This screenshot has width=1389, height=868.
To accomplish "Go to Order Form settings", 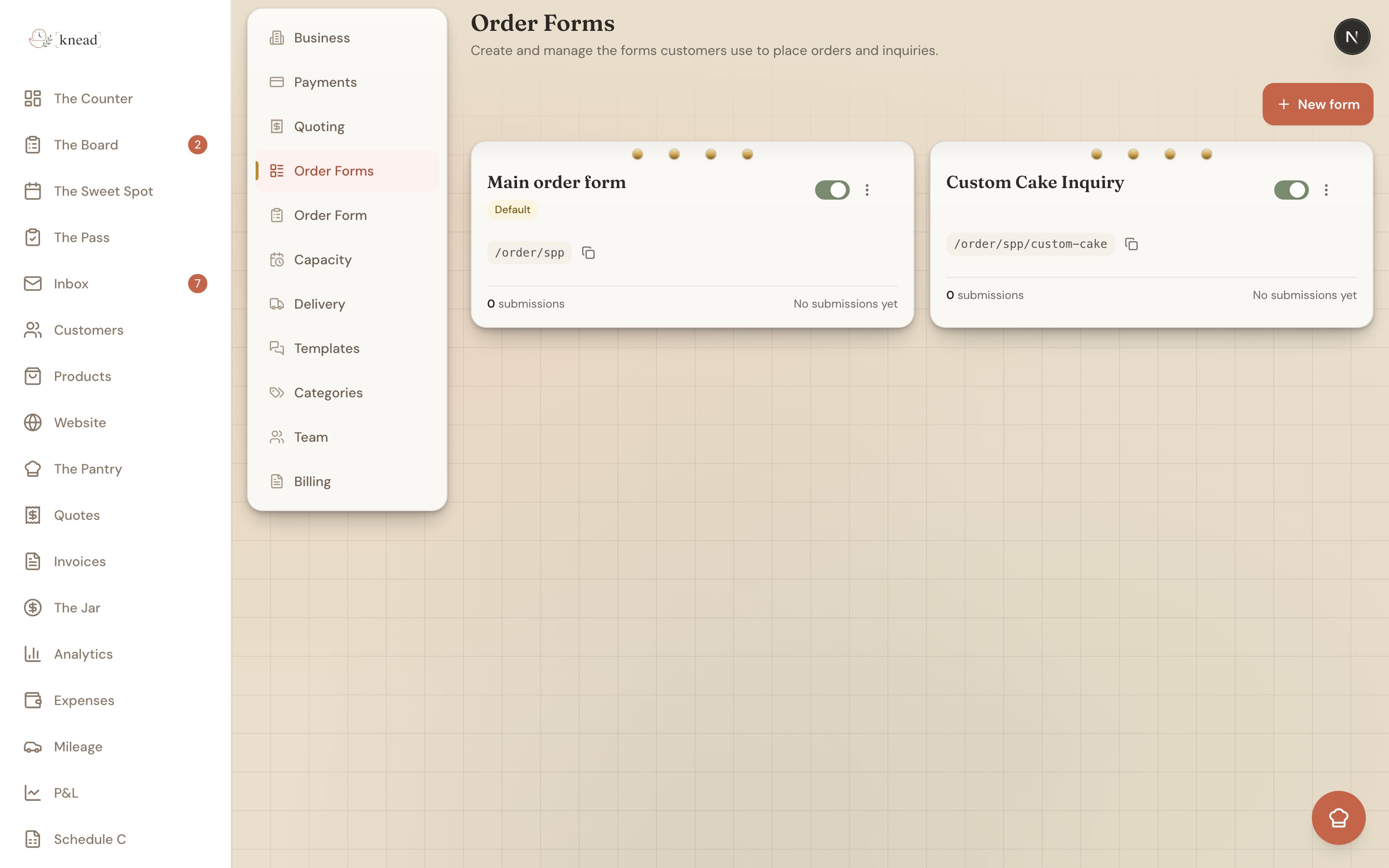I will click(347, 215).
